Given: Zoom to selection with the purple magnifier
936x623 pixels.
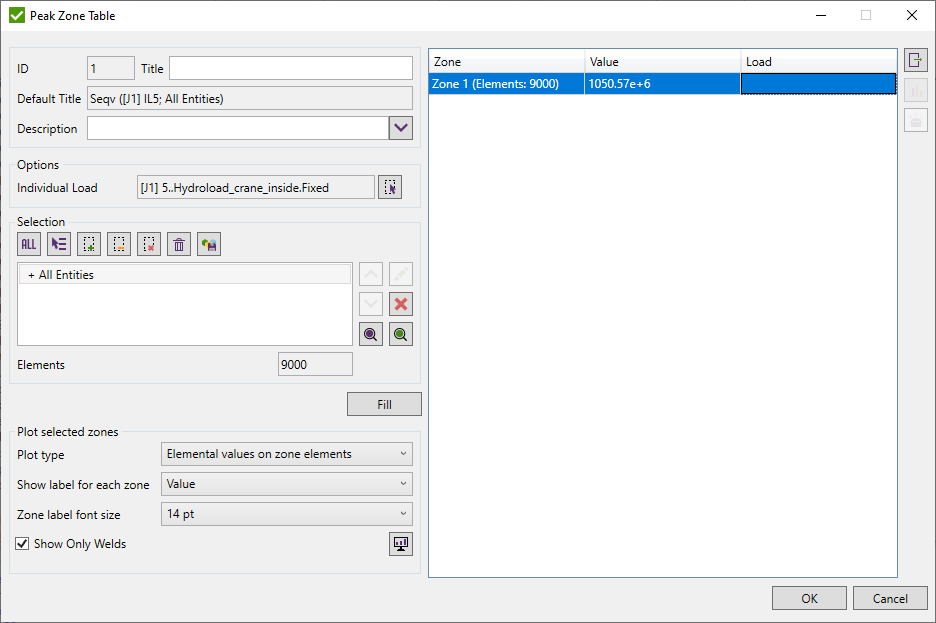Looking at the screenshot, I should (x=370, y=333).
